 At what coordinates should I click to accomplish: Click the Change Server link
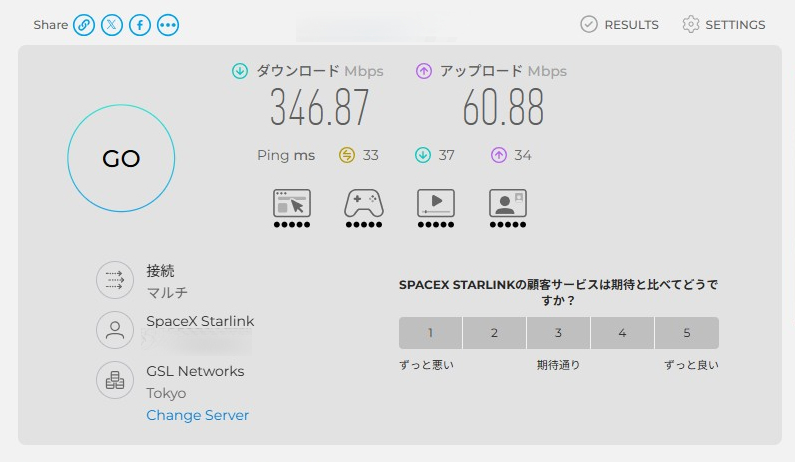tap(197, 415)
